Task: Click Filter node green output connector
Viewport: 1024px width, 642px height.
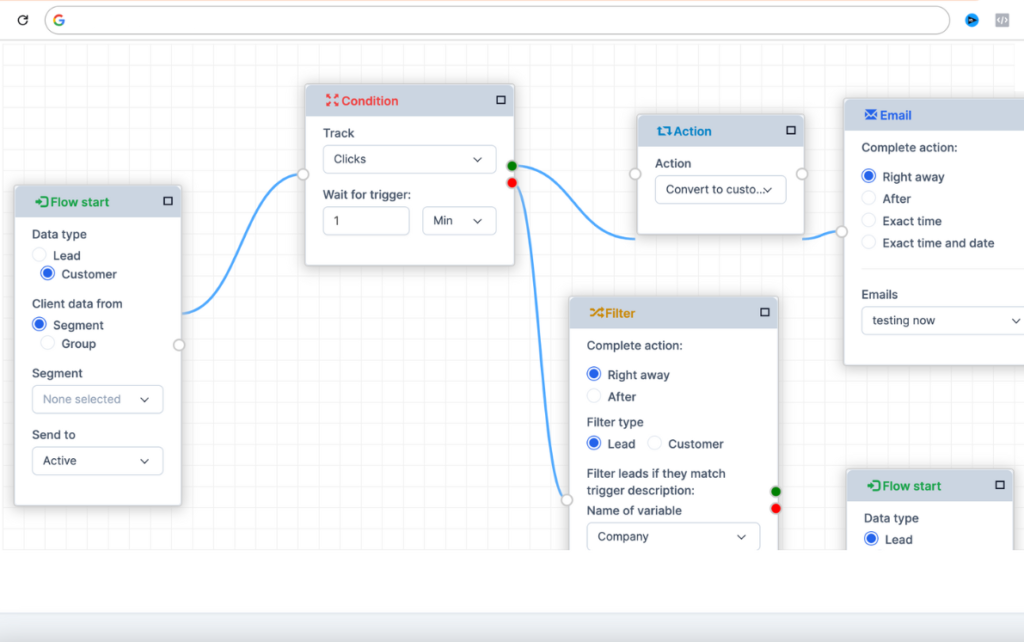Action: click(x=776, y=492)
